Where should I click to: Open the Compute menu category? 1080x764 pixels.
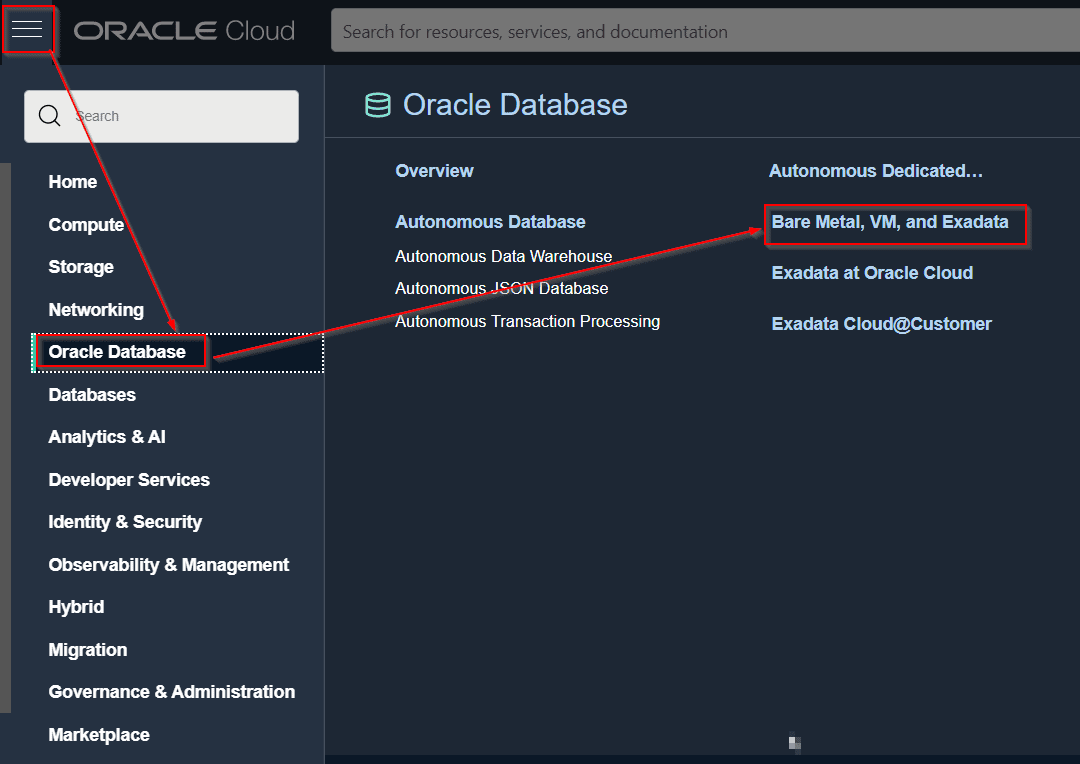[86, 225]
